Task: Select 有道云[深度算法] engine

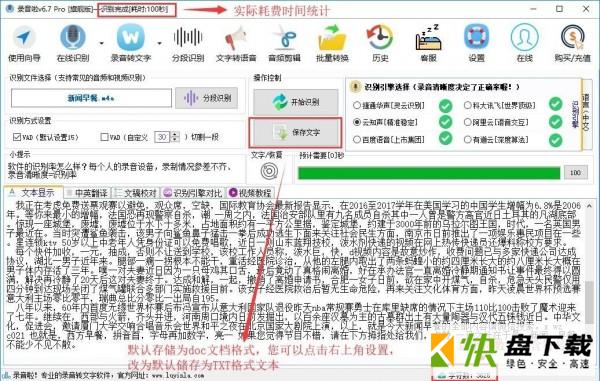Action: click(496, 140)
